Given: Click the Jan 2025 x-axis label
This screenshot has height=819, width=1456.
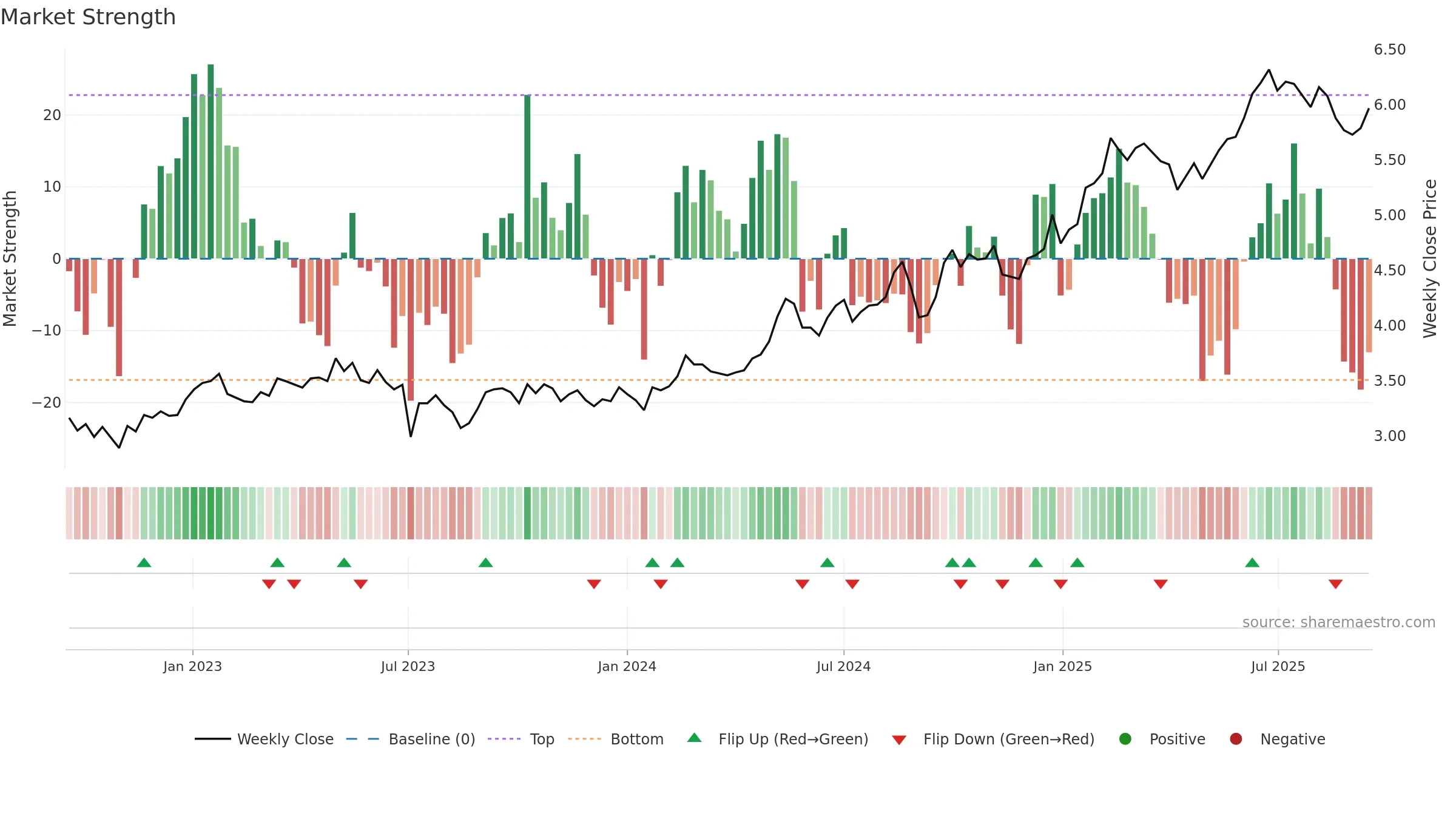Looking at the screenshot, I should click(1062, 666).
